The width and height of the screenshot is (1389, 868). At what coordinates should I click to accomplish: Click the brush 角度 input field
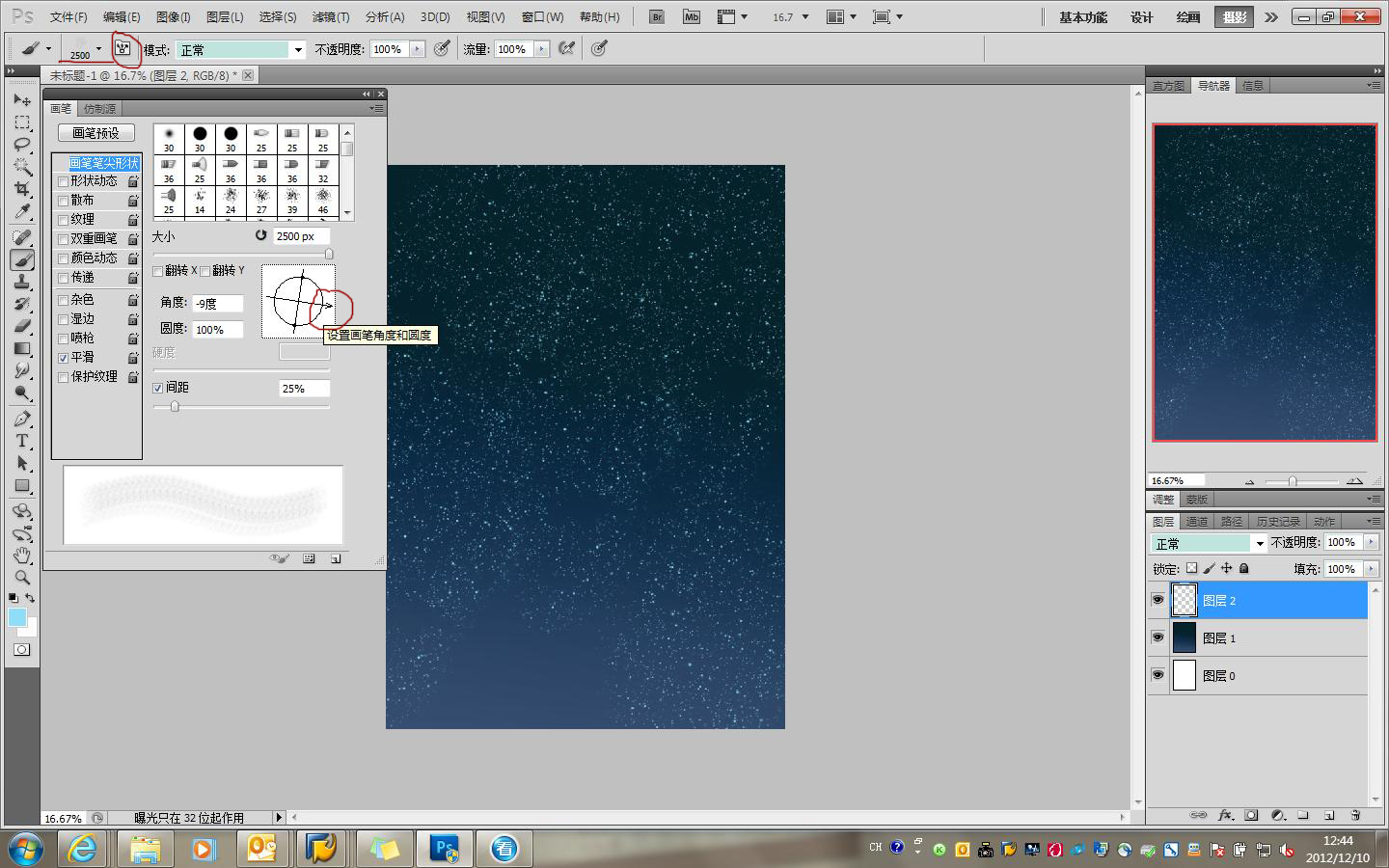click(217, 304)
